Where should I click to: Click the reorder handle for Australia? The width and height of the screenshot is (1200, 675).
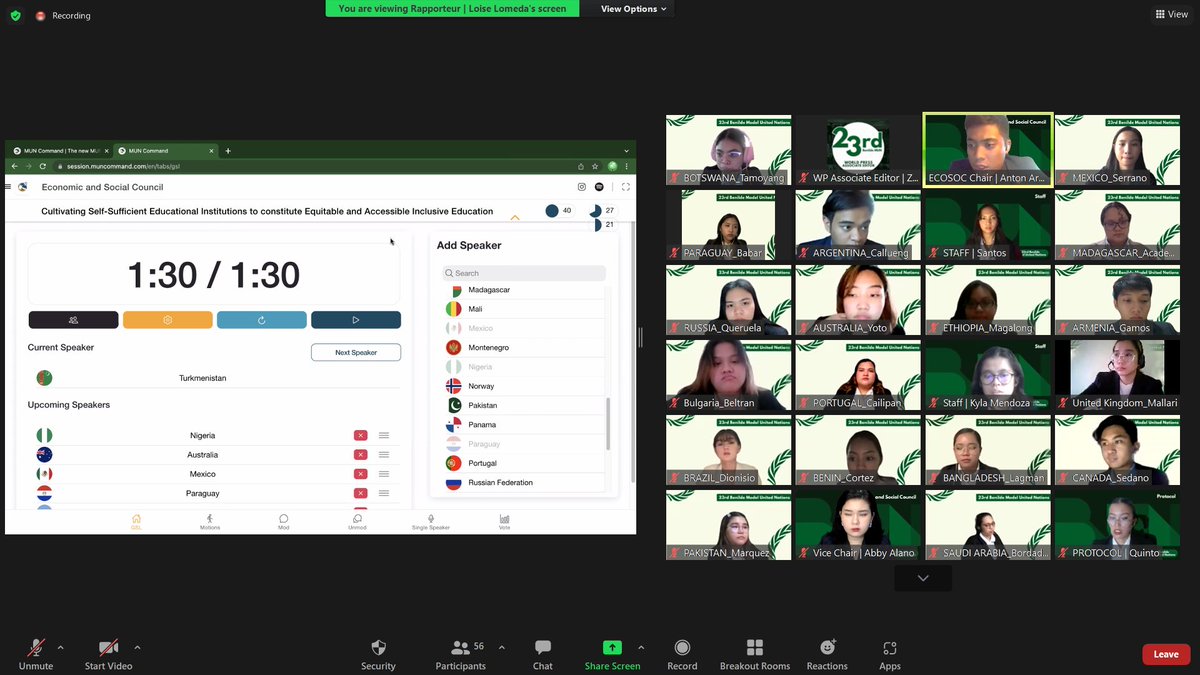[x=384, y=454]
